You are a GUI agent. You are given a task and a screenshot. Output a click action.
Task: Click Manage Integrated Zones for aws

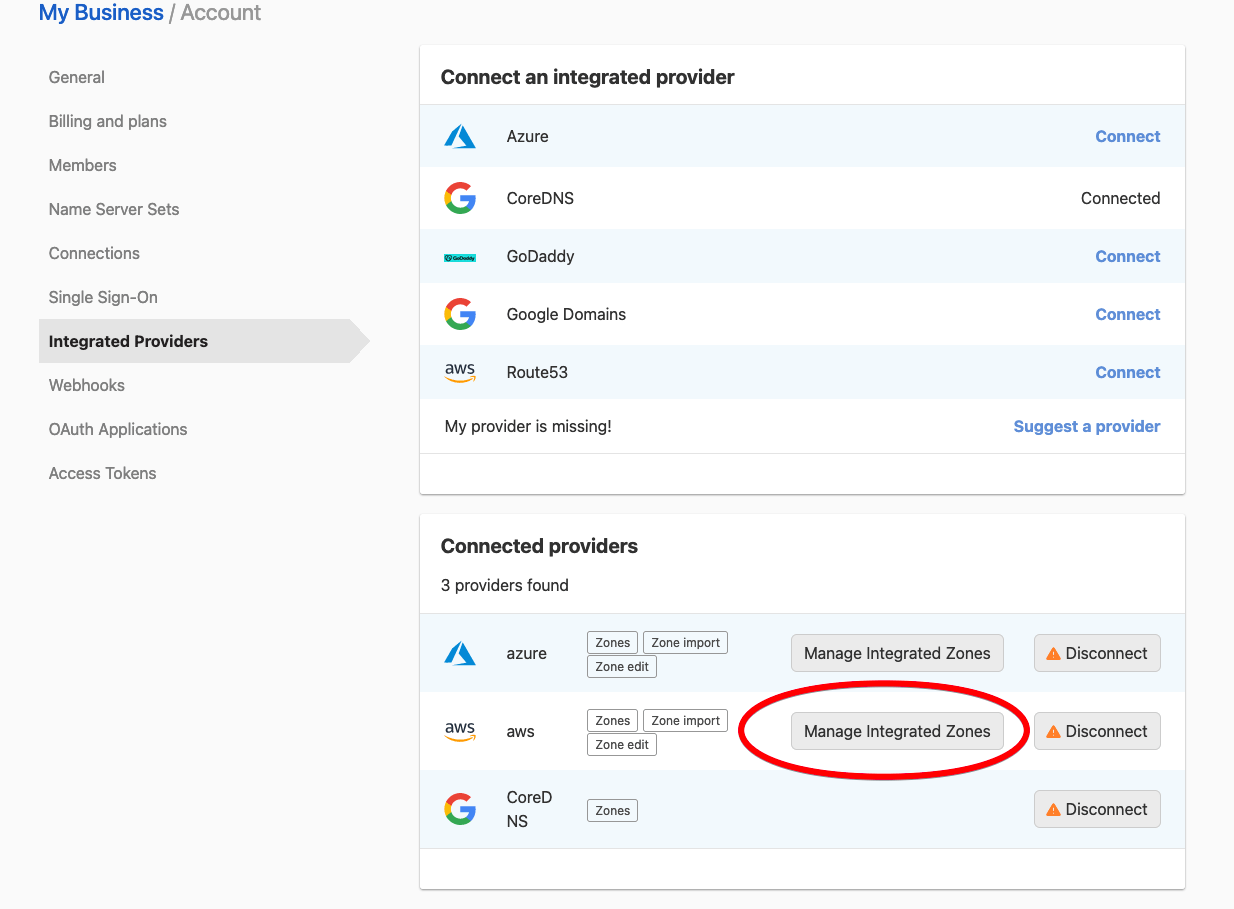coord(897,731)
